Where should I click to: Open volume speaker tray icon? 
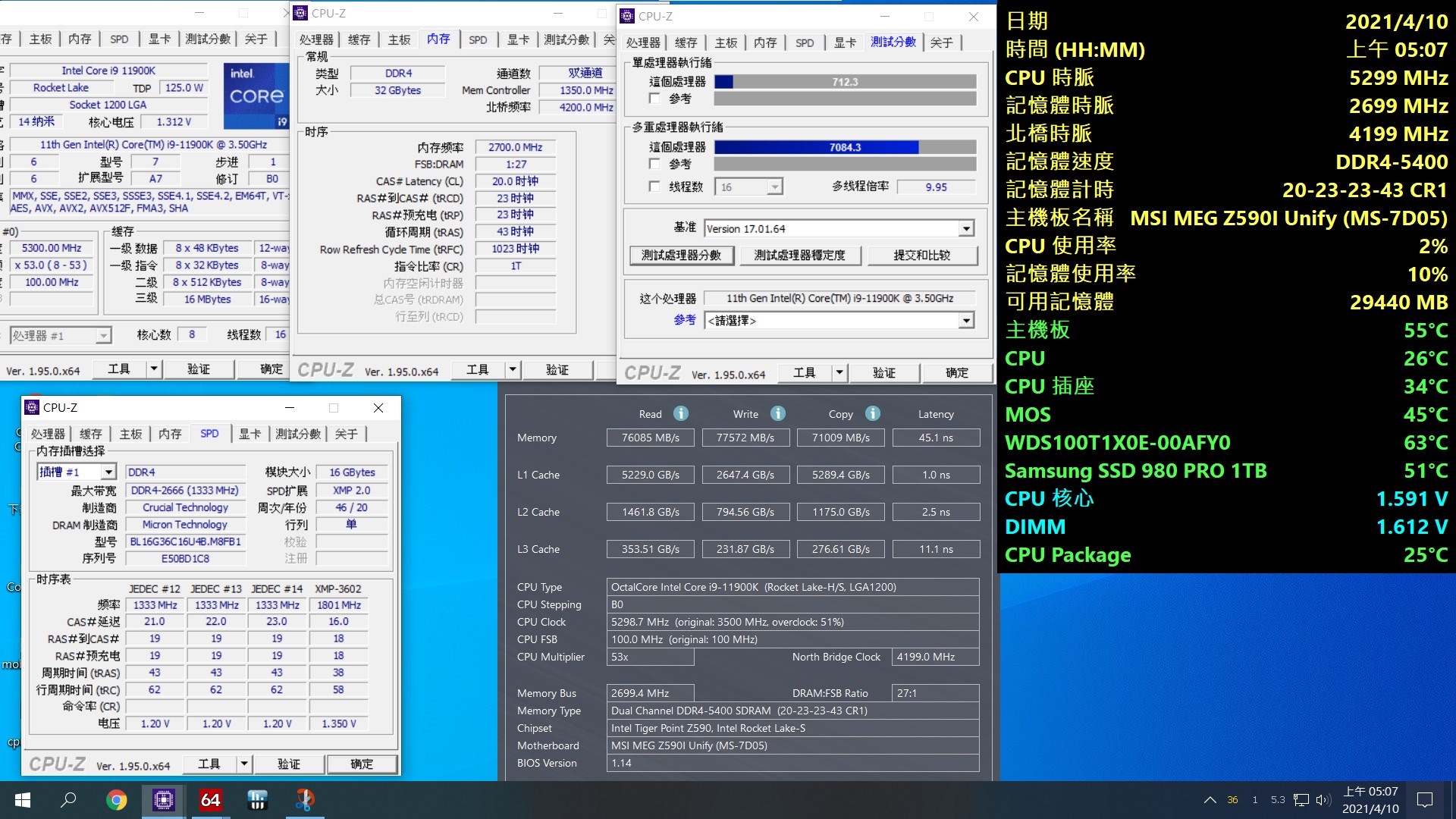click(1323, 800)
